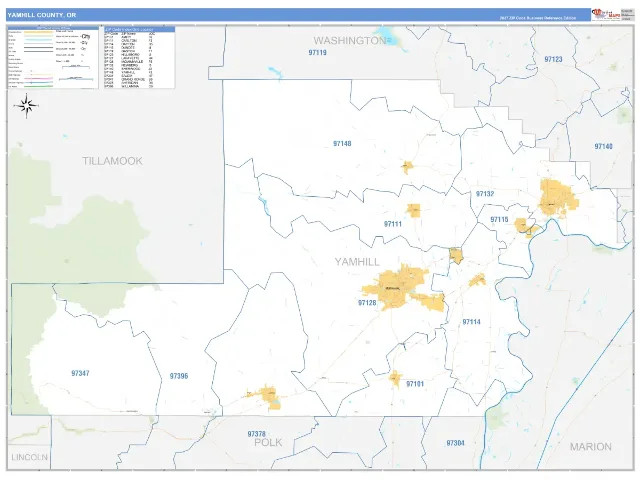This screenshot has width=640, height=480.
Task: Click the small orange town left of 97101
Action: coord(395,378)
